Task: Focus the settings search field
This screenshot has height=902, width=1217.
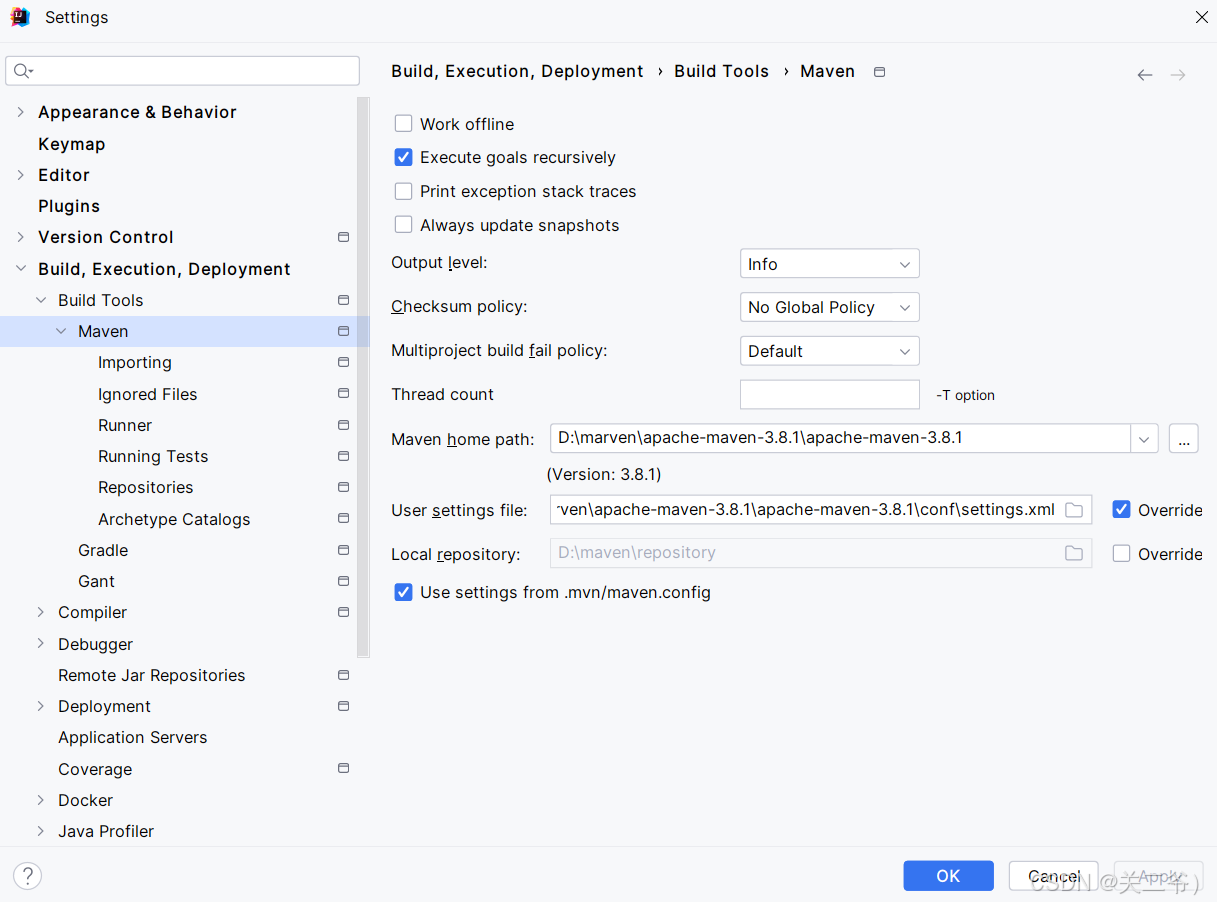Action: point(182,71)
